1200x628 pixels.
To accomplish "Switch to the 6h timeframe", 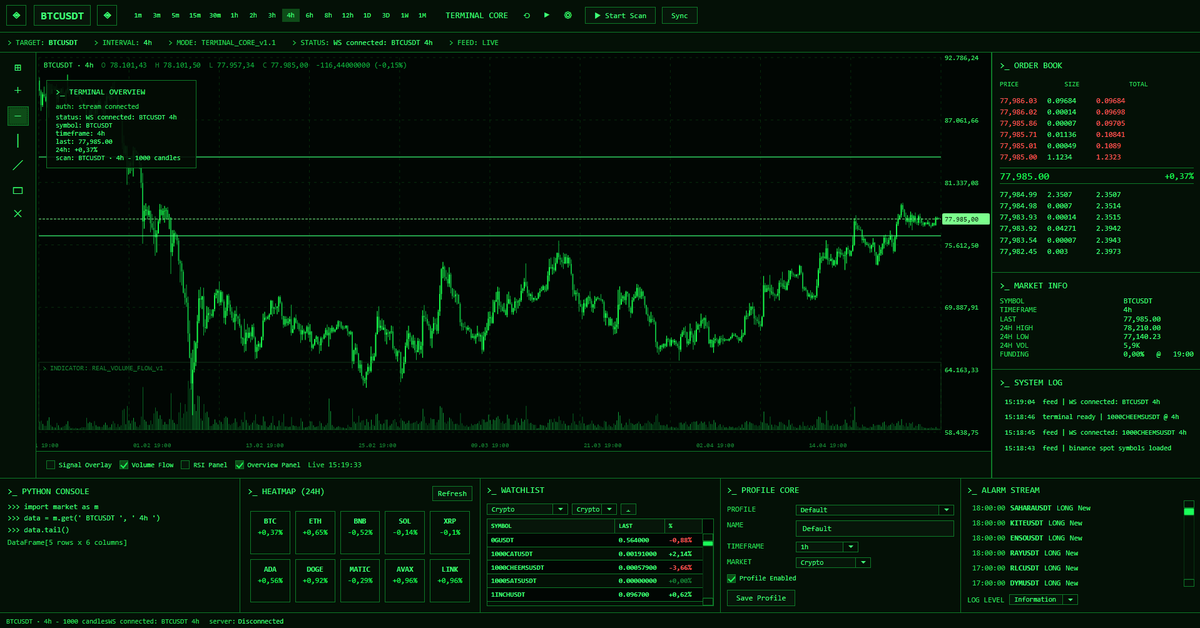I will click(310, 16).
